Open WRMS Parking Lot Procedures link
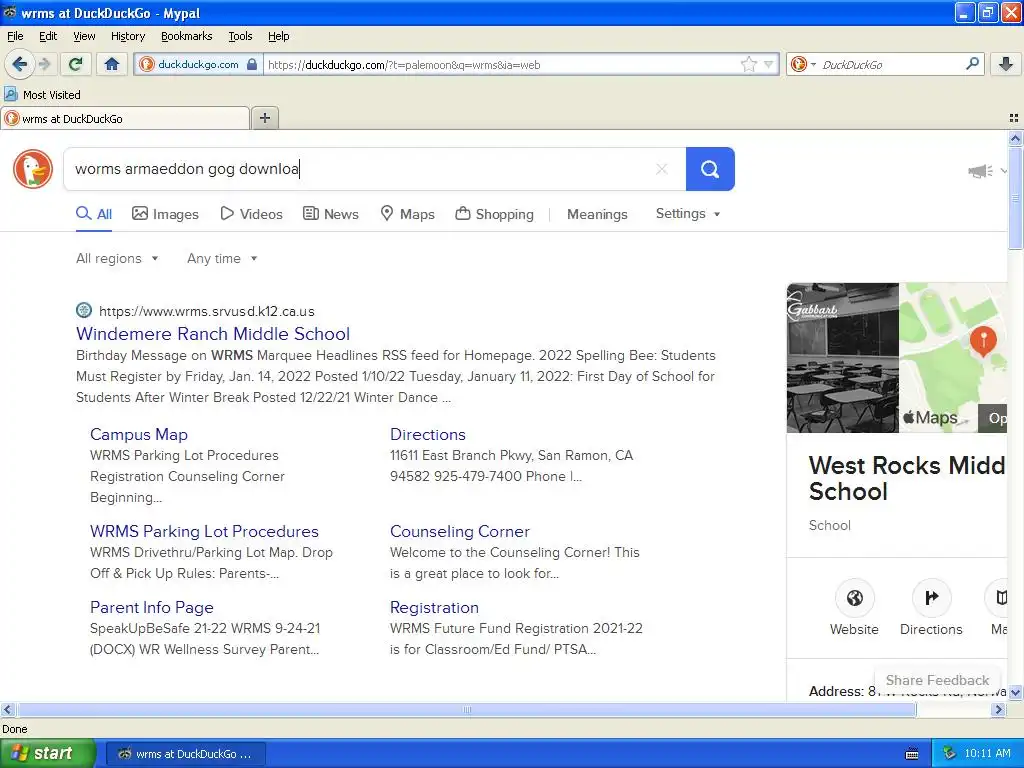1024x768 pixels. 204,532
